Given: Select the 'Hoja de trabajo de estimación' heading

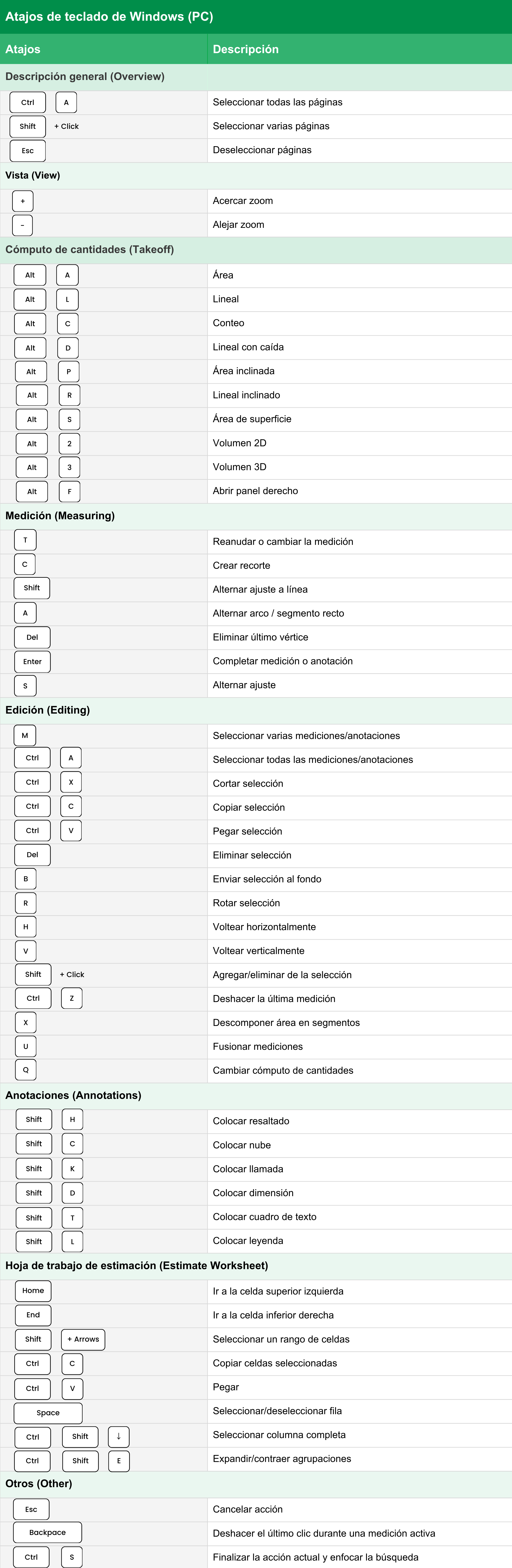Looking at the screenshot, I should (x=136, y=1265).
